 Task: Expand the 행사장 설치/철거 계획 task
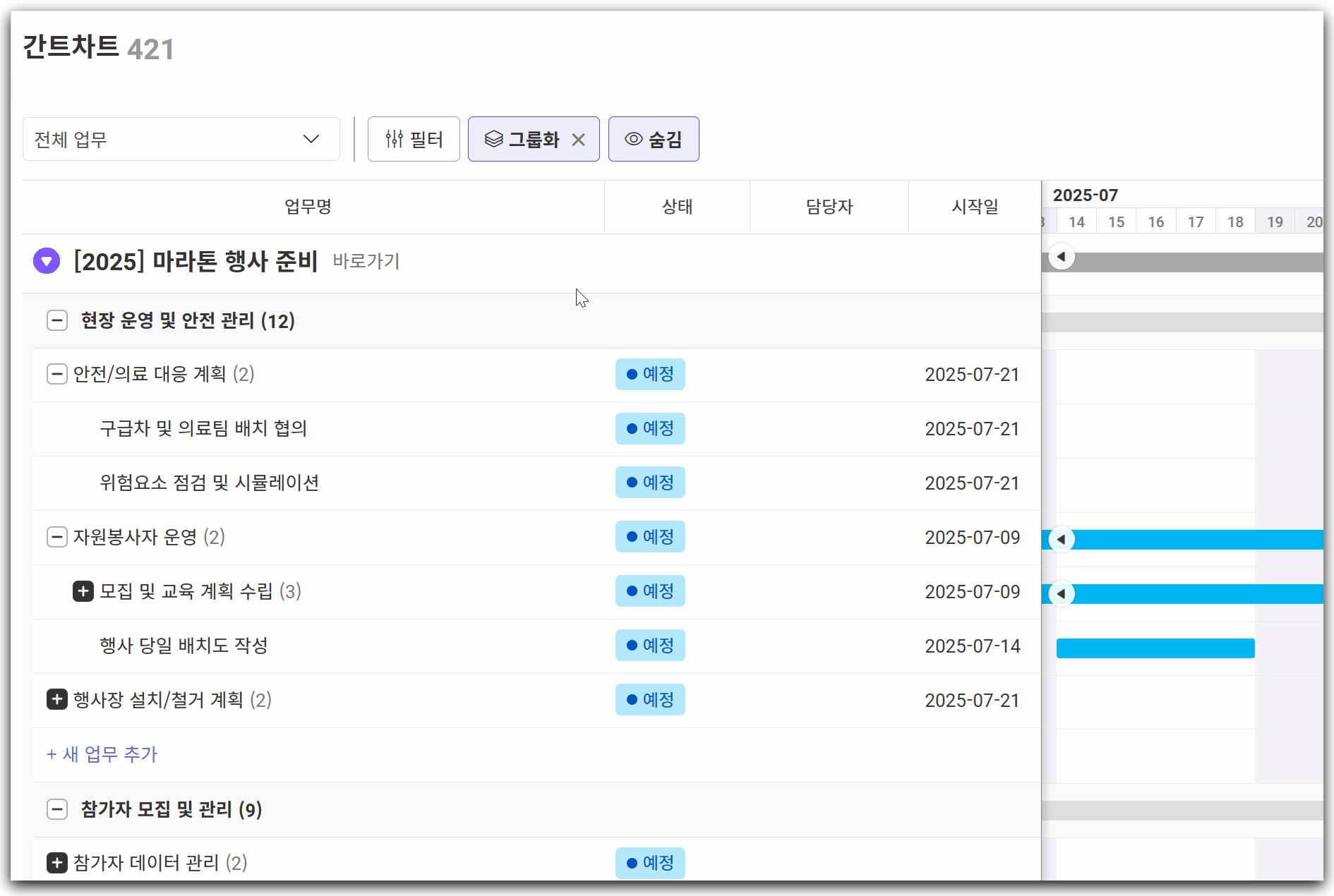[x=57, y=700]
